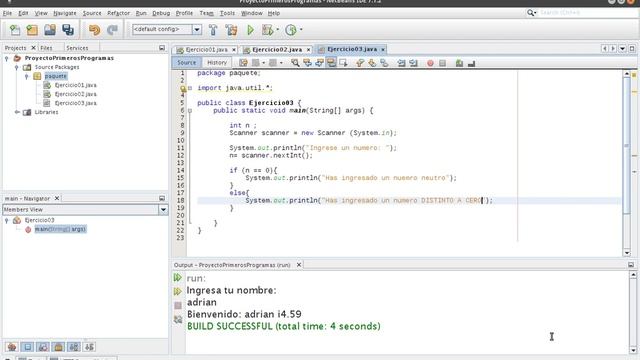
Task: Click the Next Bookmark icon
Action: click(x=372, y=63)
